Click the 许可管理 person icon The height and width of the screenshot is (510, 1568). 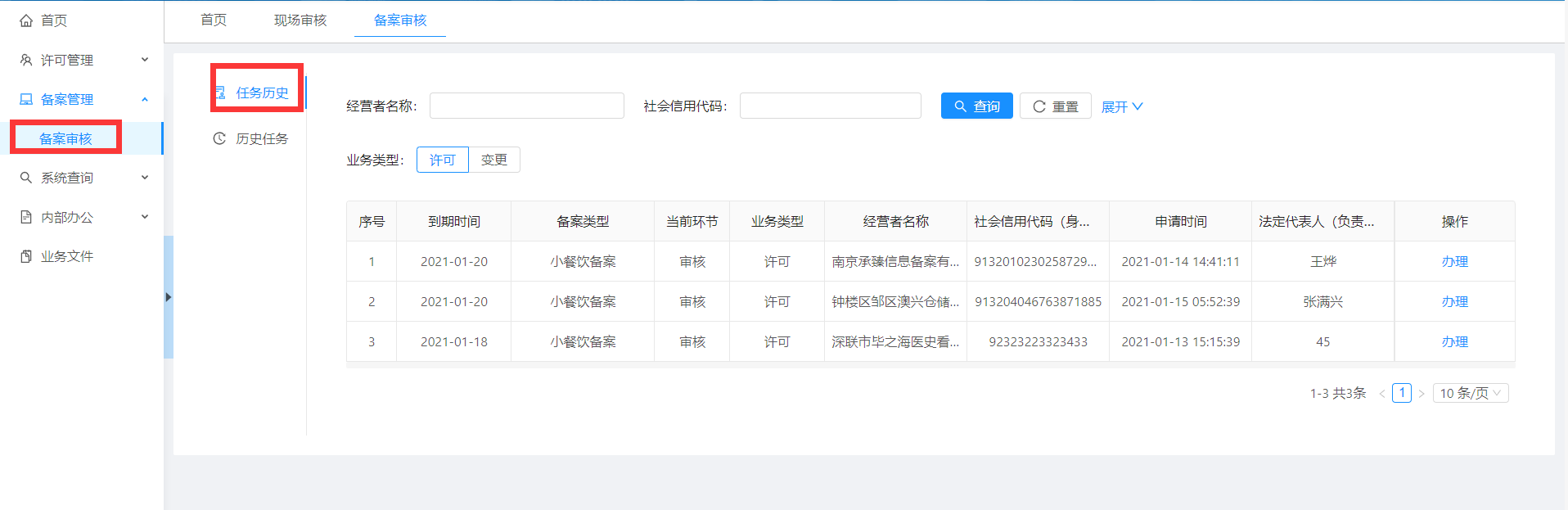[x=26, y=60]
